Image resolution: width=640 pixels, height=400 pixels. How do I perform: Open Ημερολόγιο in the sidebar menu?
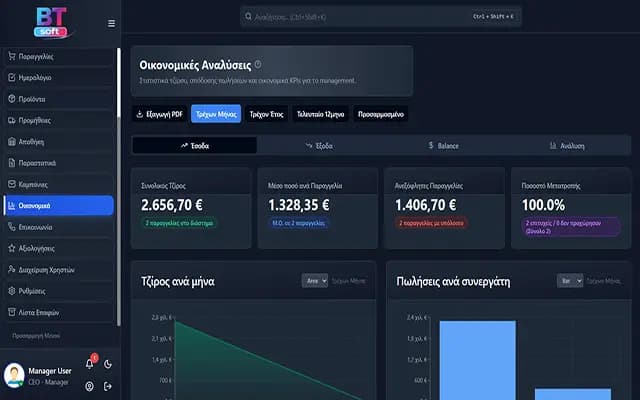point(58,78)
